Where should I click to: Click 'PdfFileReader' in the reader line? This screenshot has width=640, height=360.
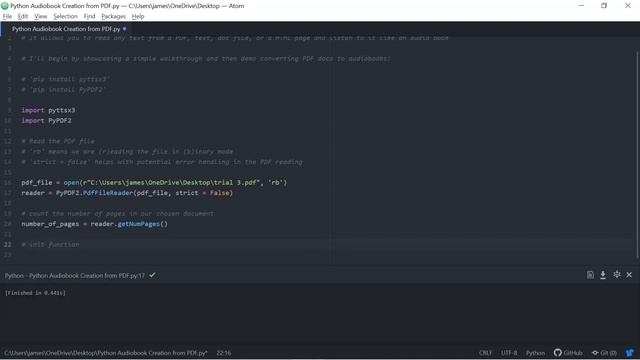tap(108, 193)
